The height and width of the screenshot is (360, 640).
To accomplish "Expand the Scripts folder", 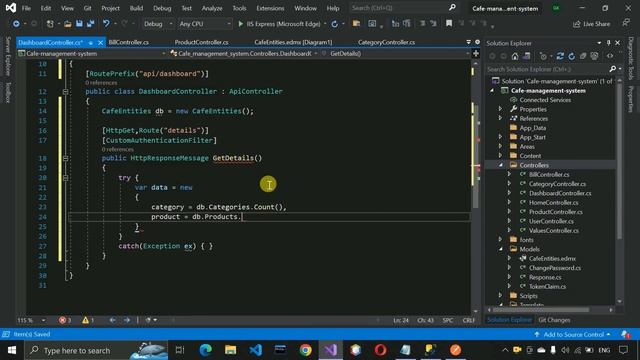I will (500, 296).
